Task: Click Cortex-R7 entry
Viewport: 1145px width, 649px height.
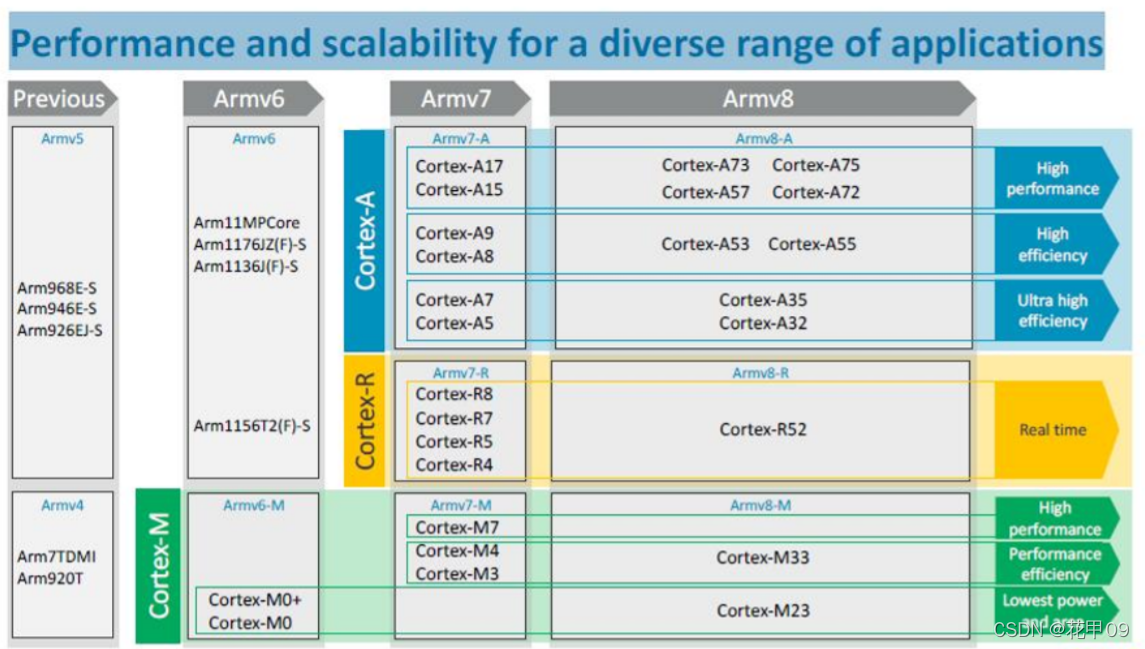Action: click(x=454, y=419)
